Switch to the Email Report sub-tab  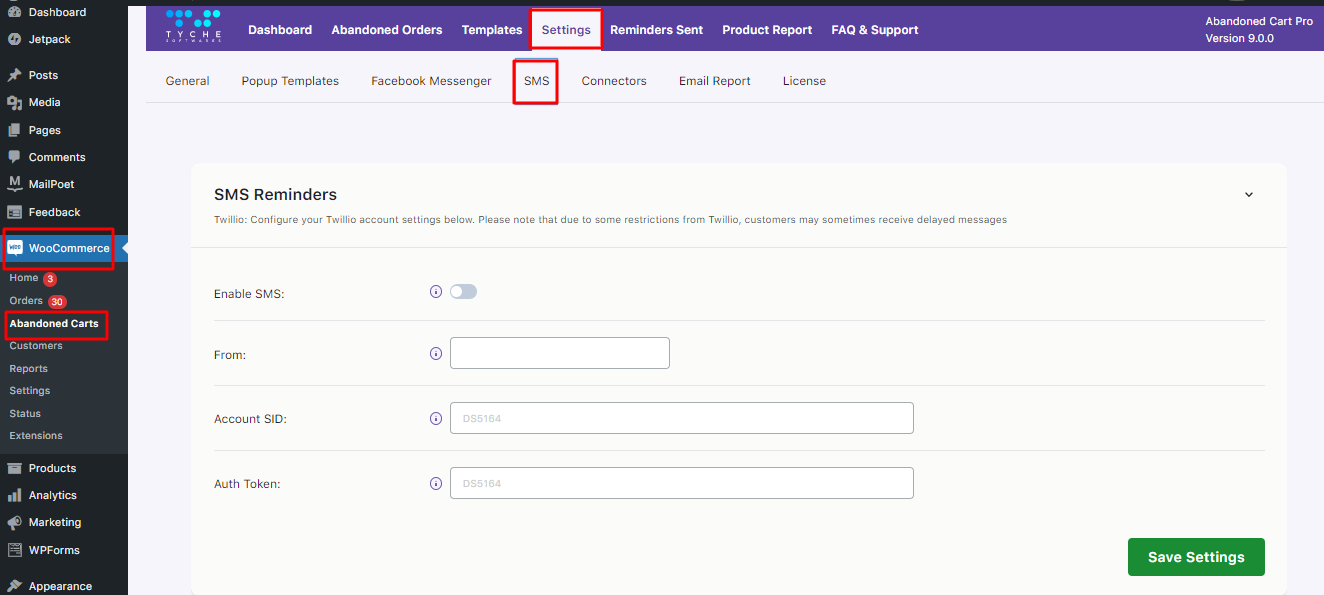(x=715, y=81)
